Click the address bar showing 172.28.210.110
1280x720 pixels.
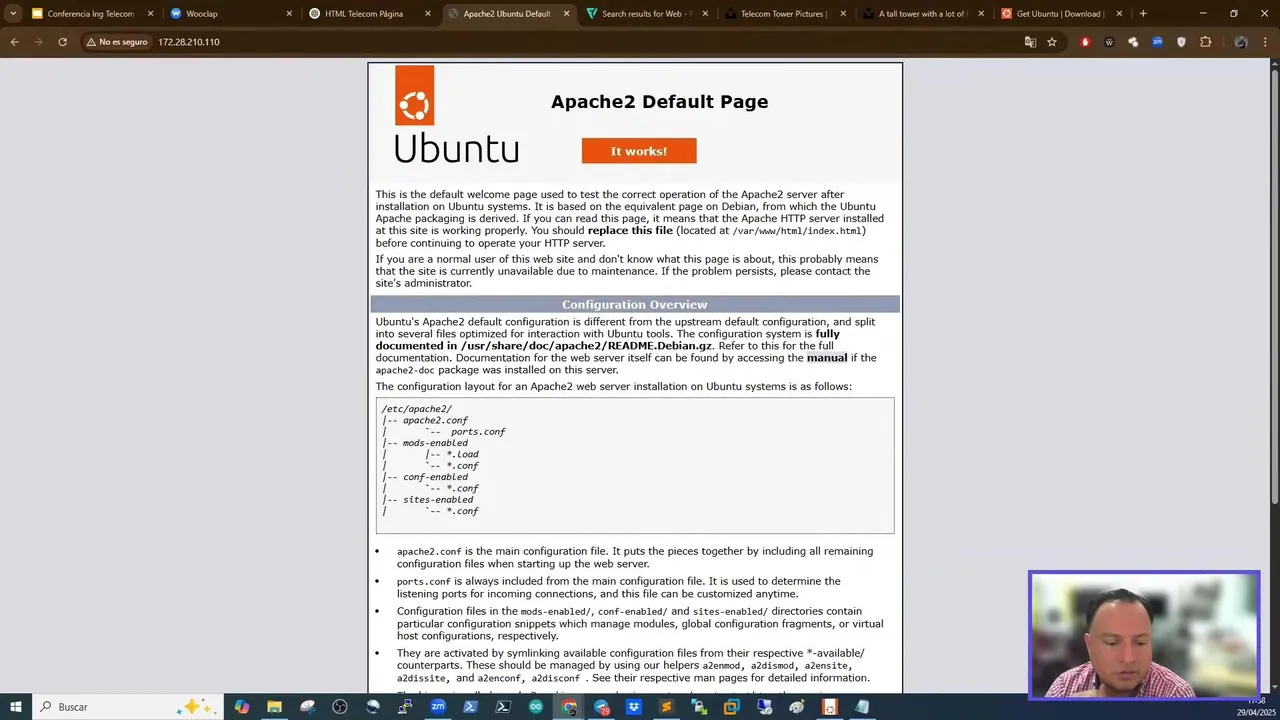tap(580, 42)
